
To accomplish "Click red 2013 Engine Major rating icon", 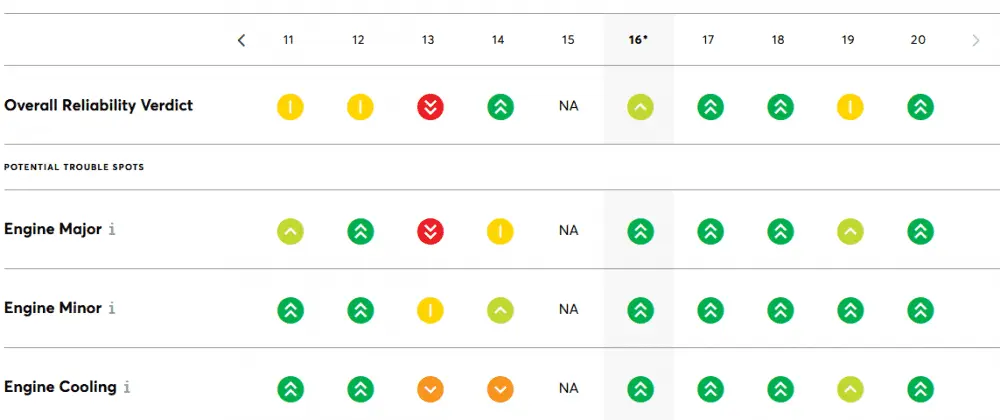I will coord(430,231).
